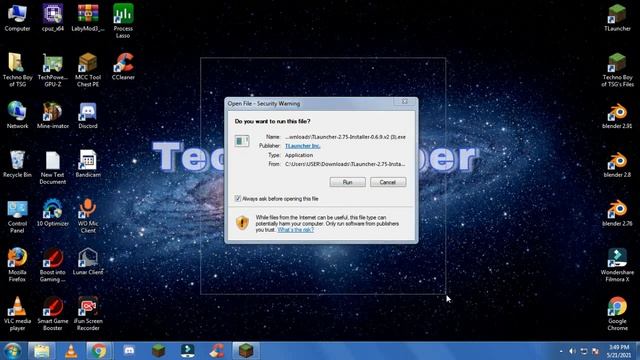Viewport: 640px width, 360px height.
Task: Select Mine-imator shortcut
Action: [x=53, y=115]
